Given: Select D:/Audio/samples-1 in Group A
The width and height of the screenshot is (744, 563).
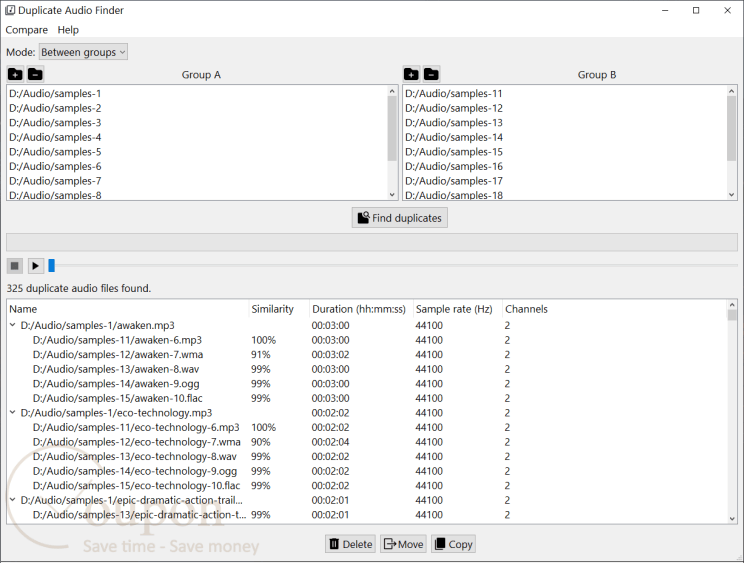Looking at the screenshot, I should tap(197, 93).
